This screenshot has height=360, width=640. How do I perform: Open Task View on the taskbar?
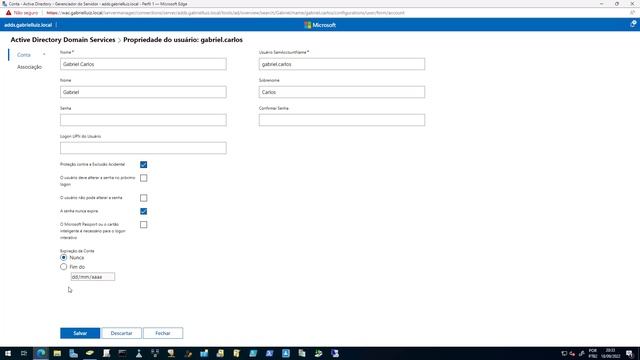[x=24, y=353]
